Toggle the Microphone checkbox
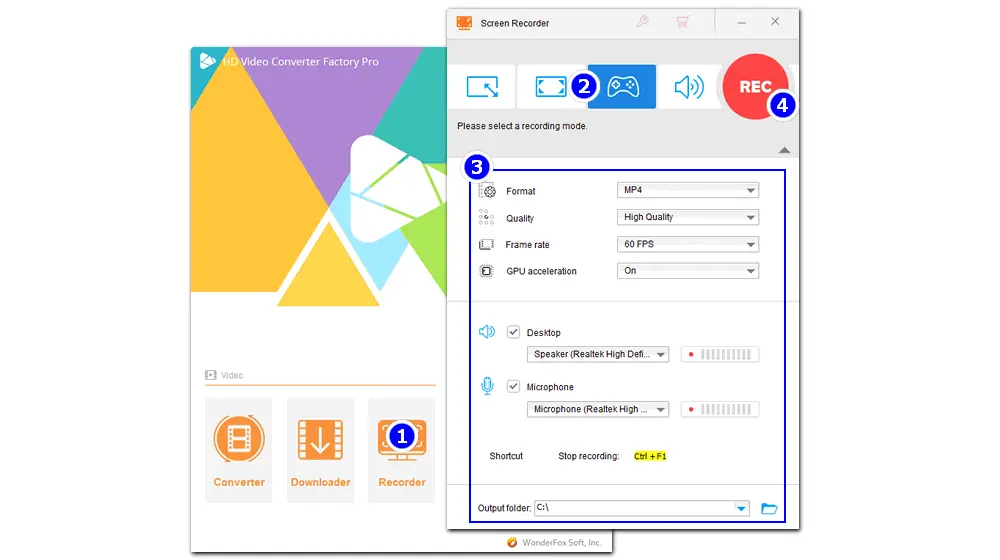Viewport: 1000px width, 560px height. pyautogui.click(x=513, y=387)
